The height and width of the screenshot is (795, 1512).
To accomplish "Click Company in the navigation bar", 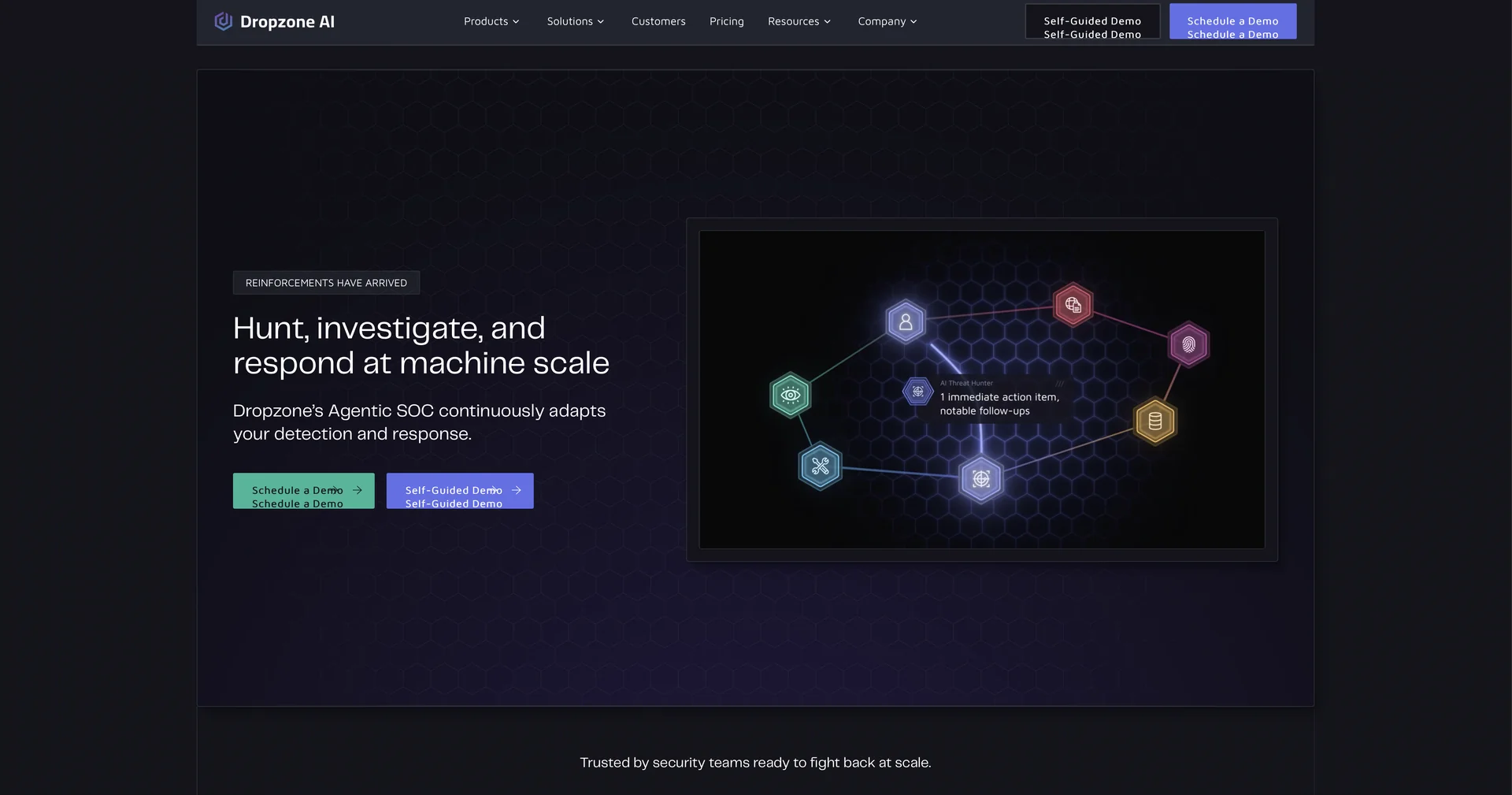I will coord(881,21).
